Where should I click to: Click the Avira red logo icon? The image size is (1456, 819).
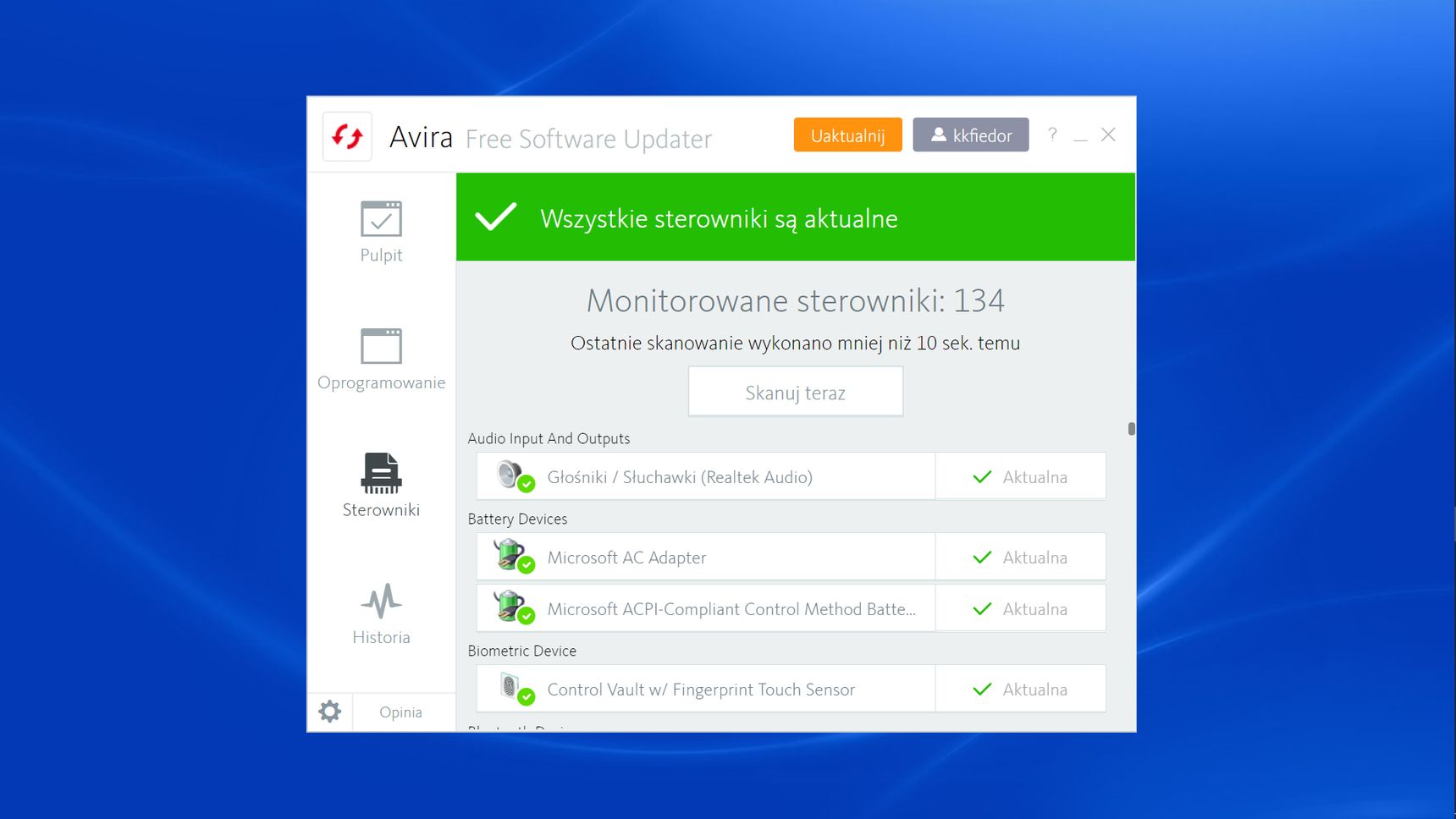point(347,136)
